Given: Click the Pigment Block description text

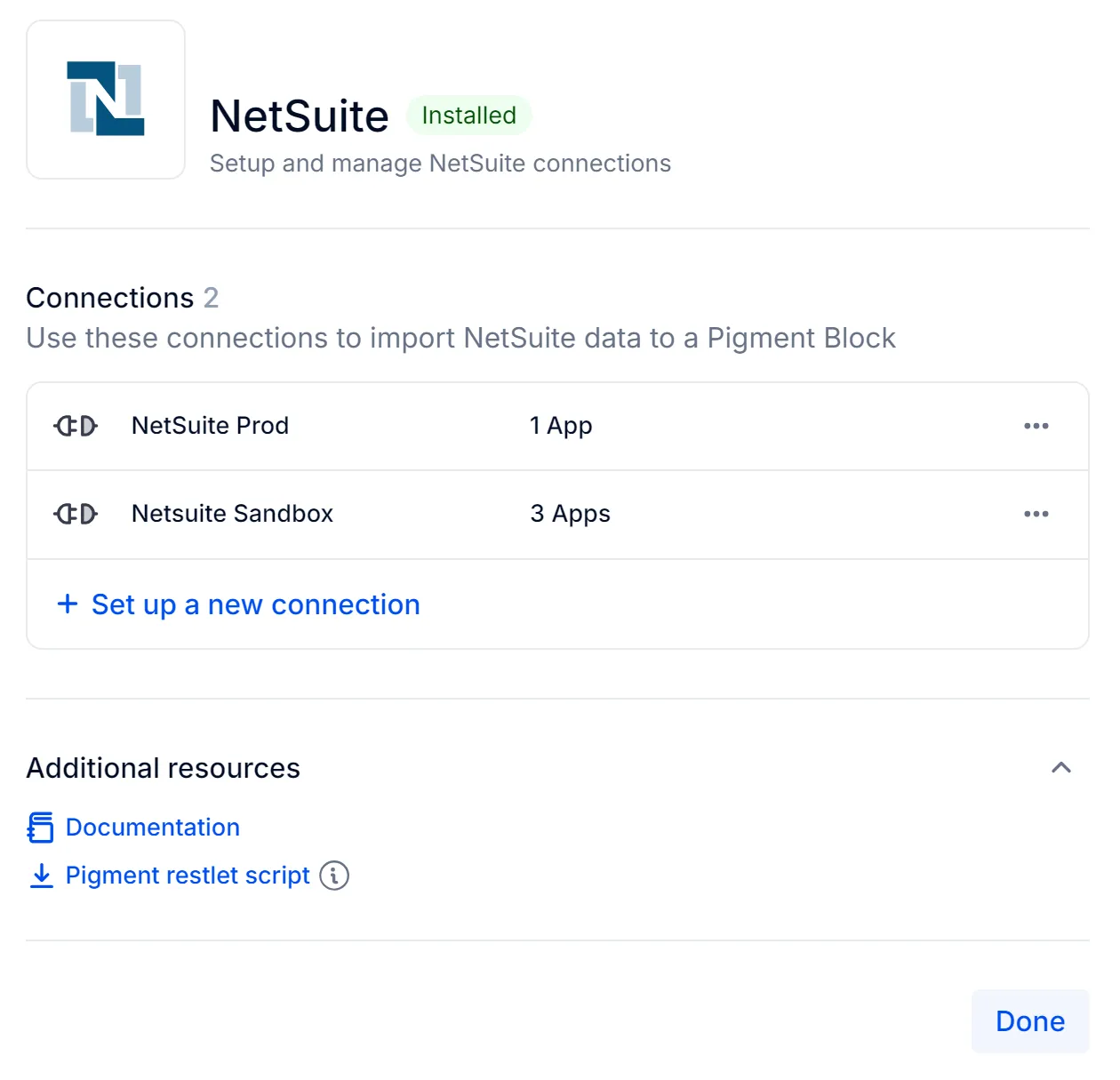Looking at the screenshot, I should 460,338.
